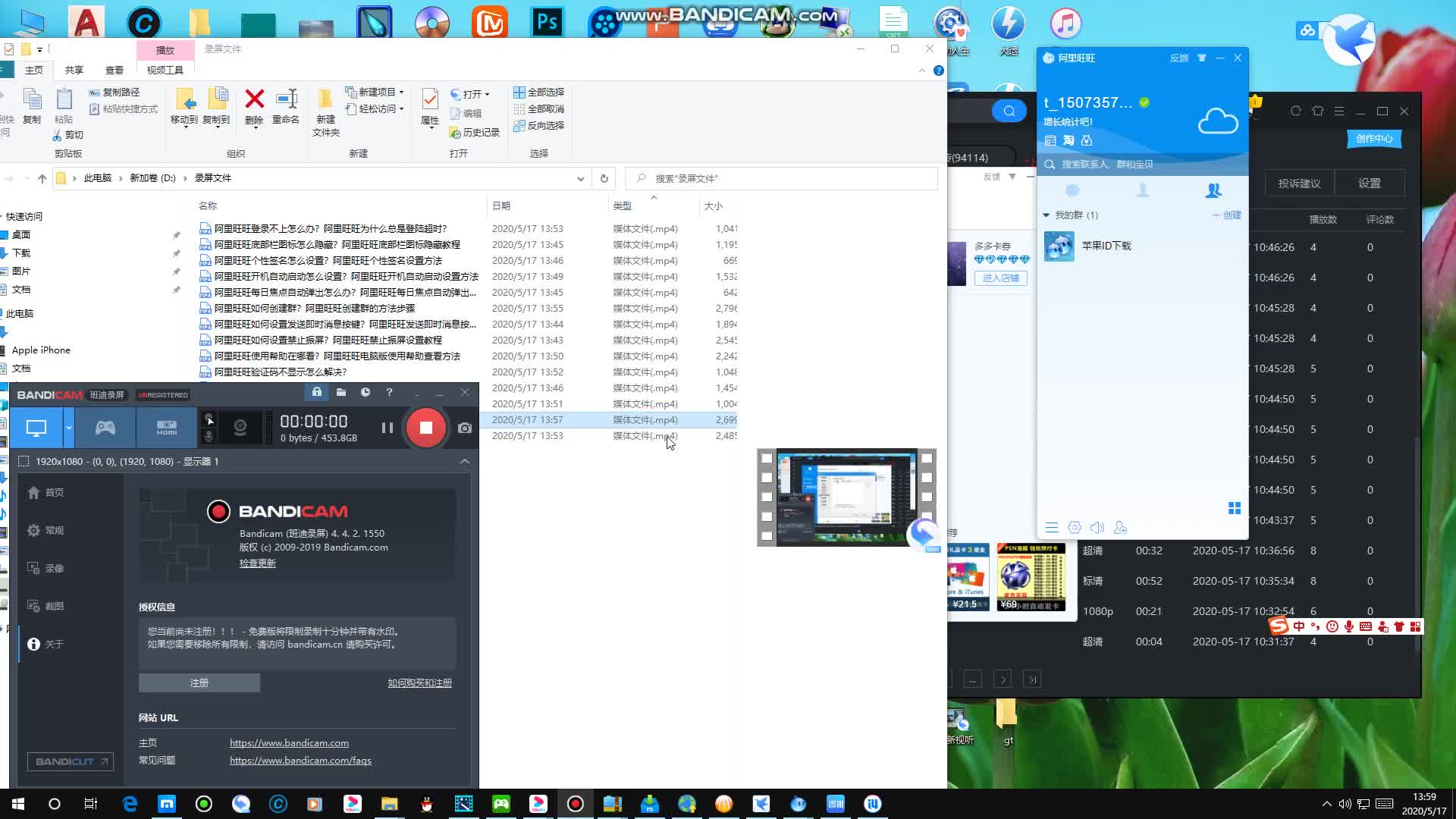Open the screen recording mode dropdown arrow
1456x819 pixels.
tap(68, 427)
